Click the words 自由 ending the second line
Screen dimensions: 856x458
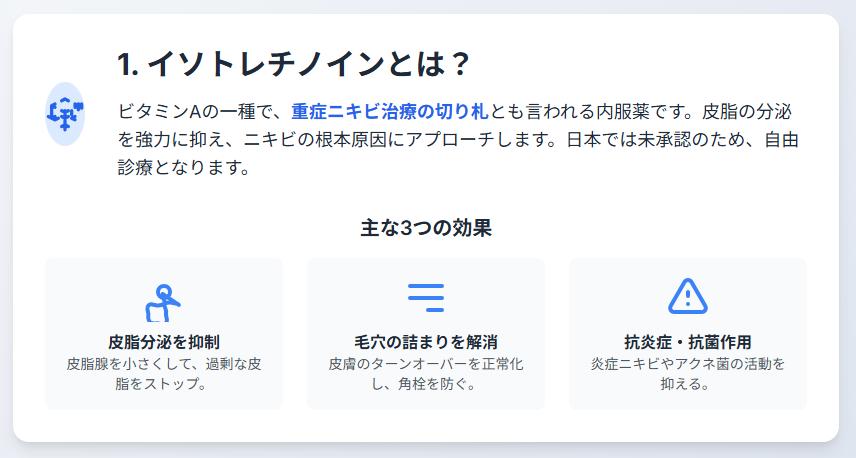click(782, 139)
